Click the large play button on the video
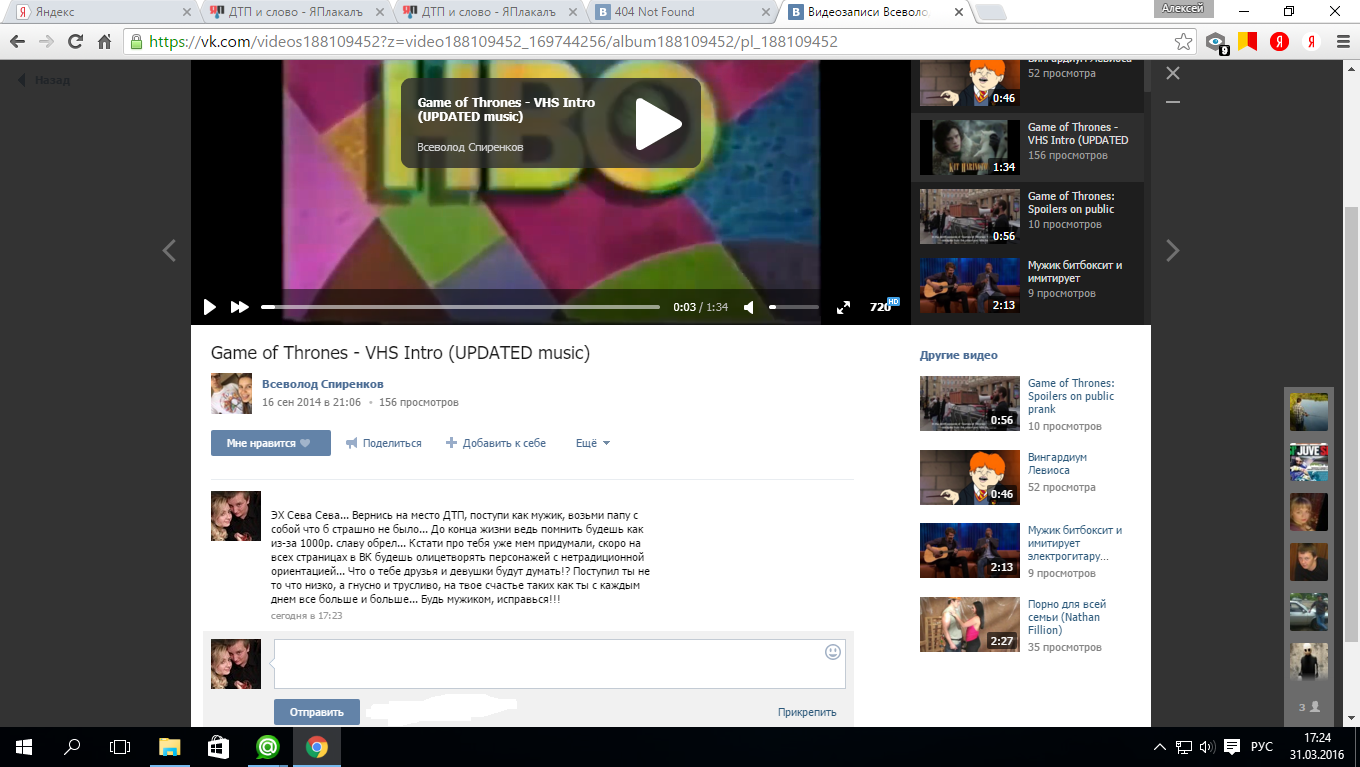Screen dimensions: 1360x767 658,123
